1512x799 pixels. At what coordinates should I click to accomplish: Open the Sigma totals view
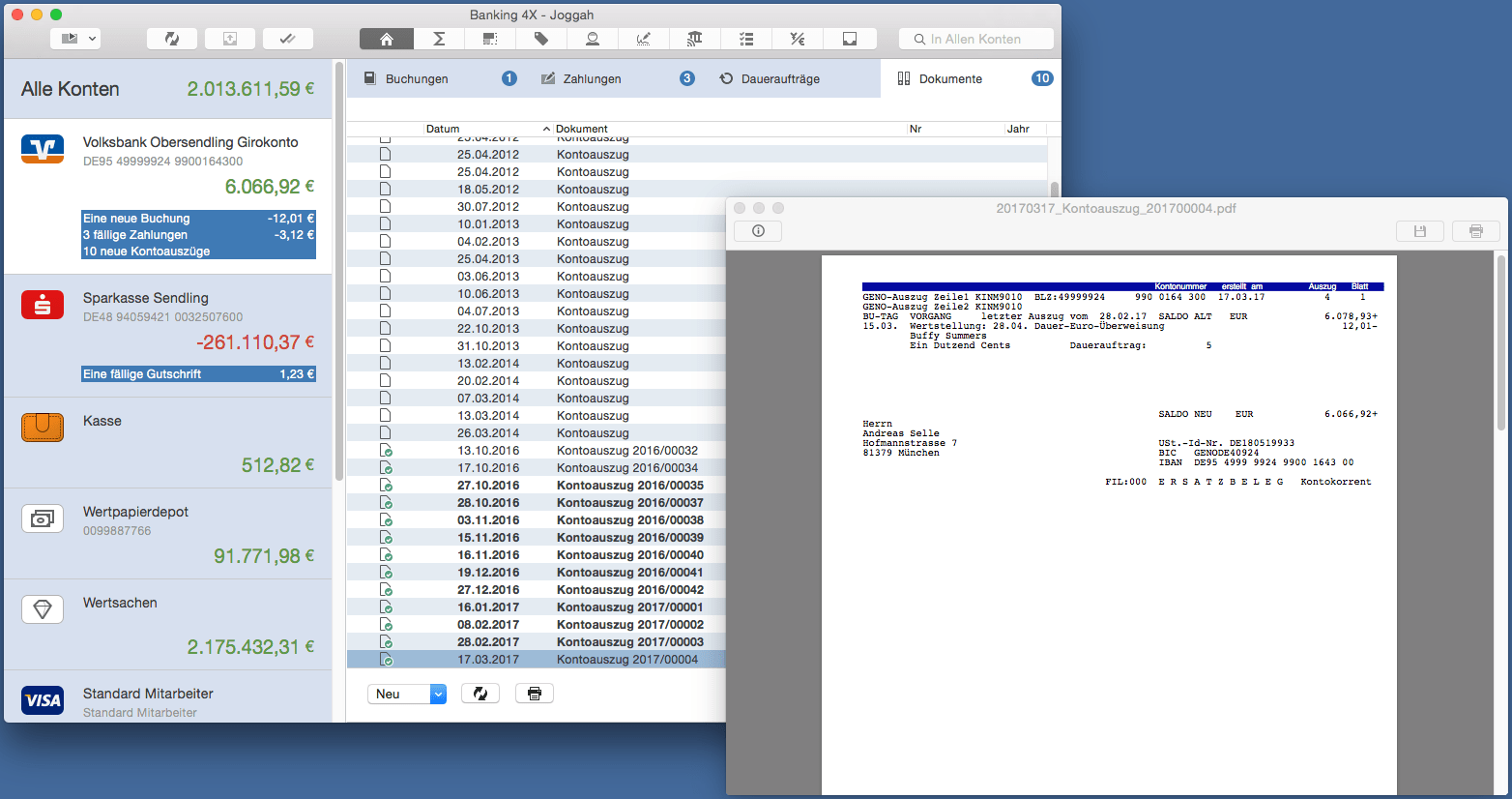click(439, 39)
